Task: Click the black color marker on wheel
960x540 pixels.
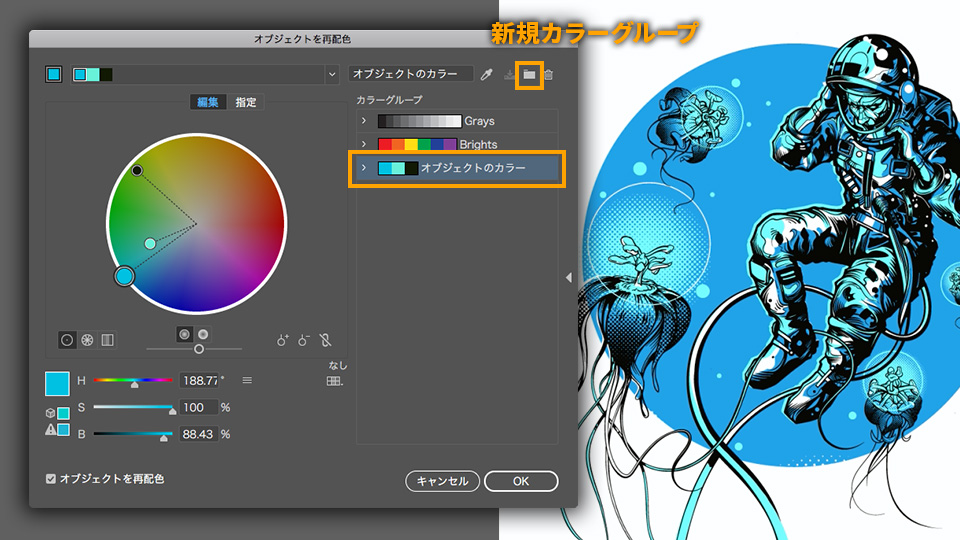Action: pos(137,170)
